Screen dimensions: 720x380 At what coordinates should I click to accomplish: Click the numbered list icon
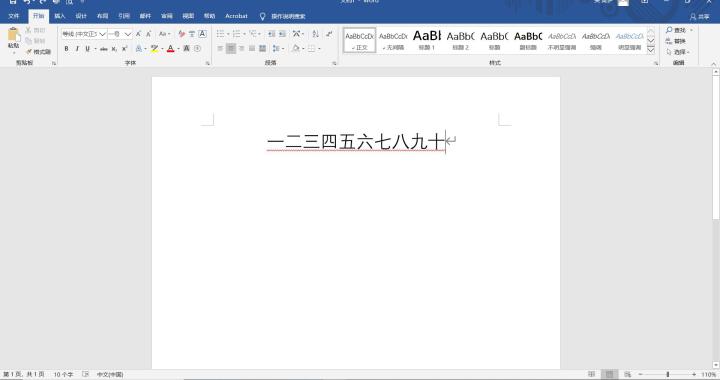click(236, 34)
